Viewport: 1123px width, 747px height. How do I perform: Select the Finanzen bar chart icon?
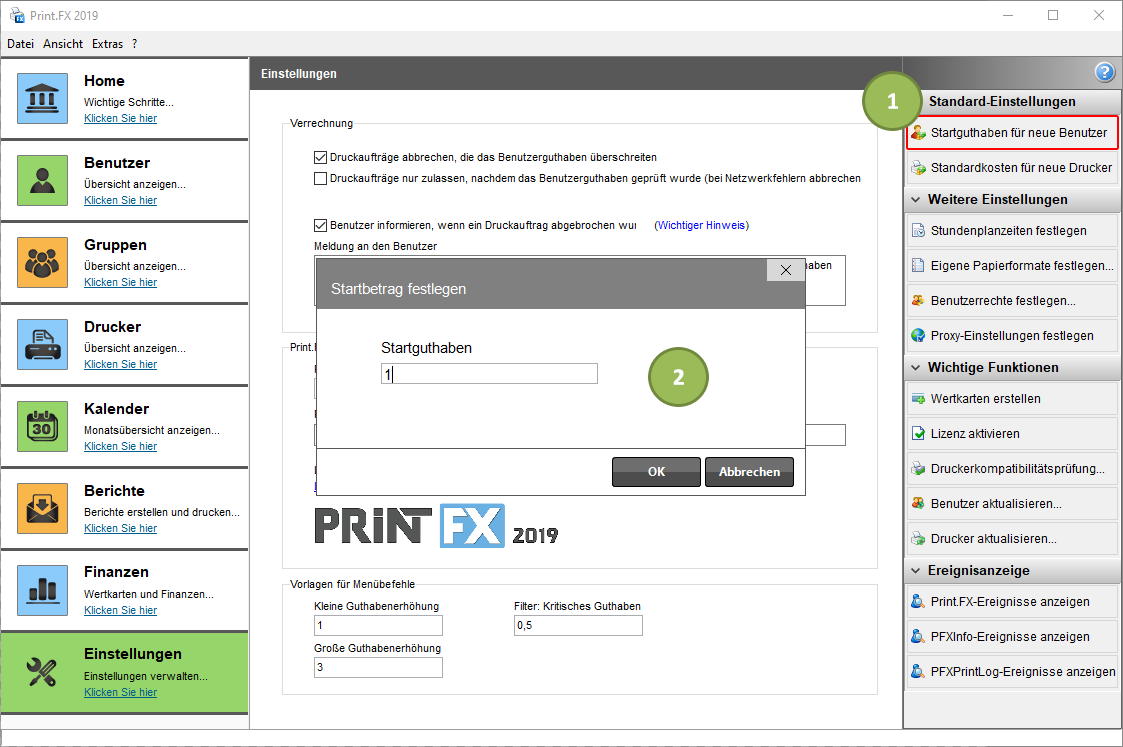point(42,590)
